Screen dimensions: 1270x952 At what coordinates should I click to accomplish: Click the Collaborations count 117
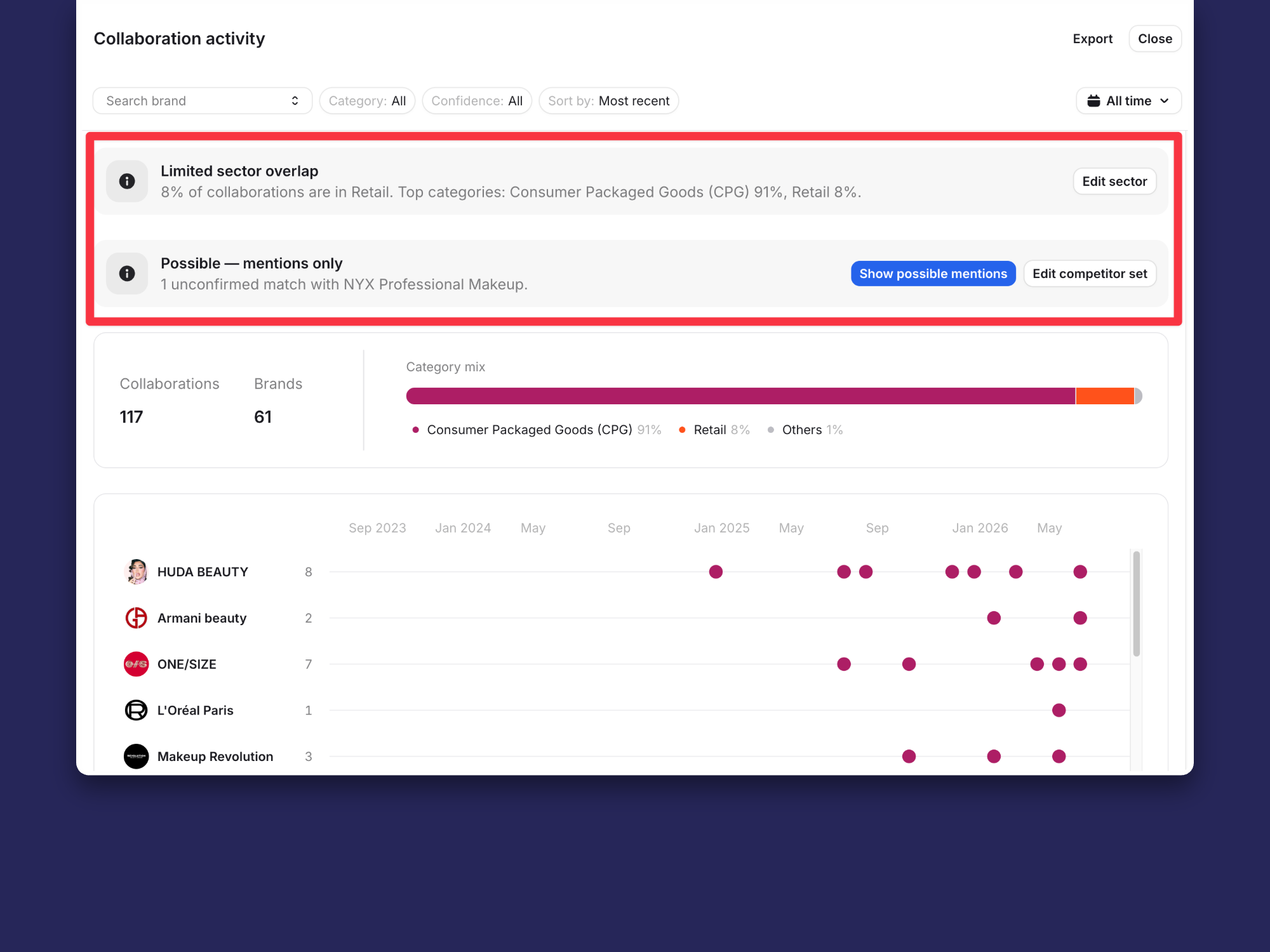(131, 417)
